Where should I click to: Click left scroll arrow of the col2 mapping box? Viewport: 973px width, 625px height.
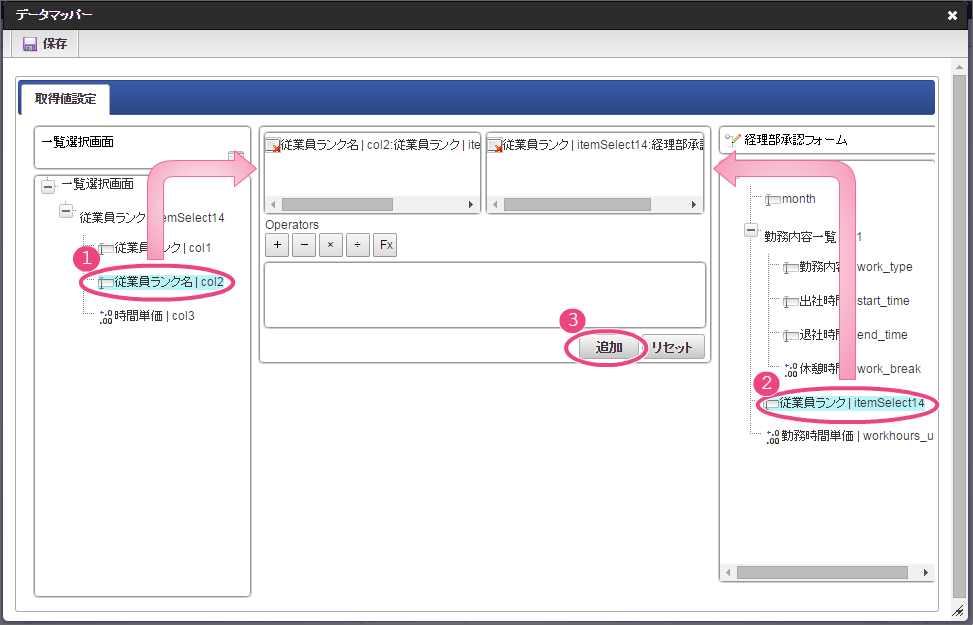click(x=273, y=204)
